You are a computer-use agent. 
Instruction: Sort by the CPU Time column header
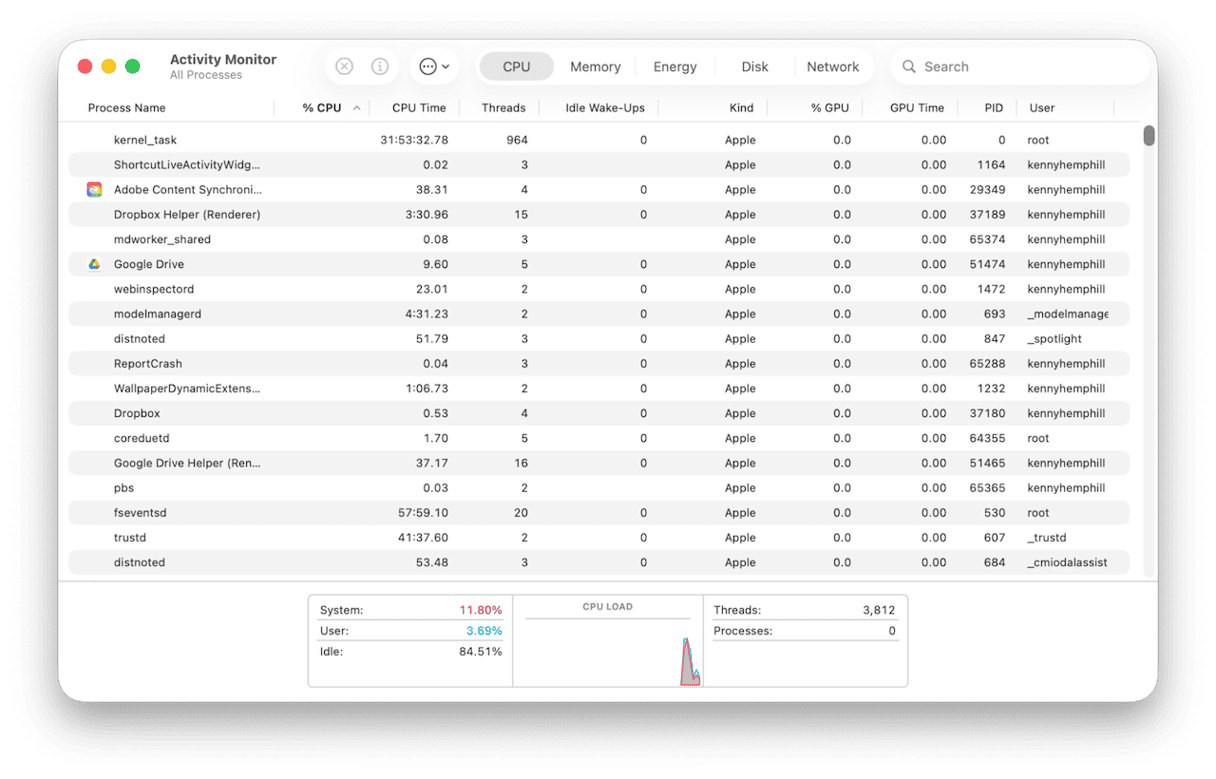click(418, 108)
